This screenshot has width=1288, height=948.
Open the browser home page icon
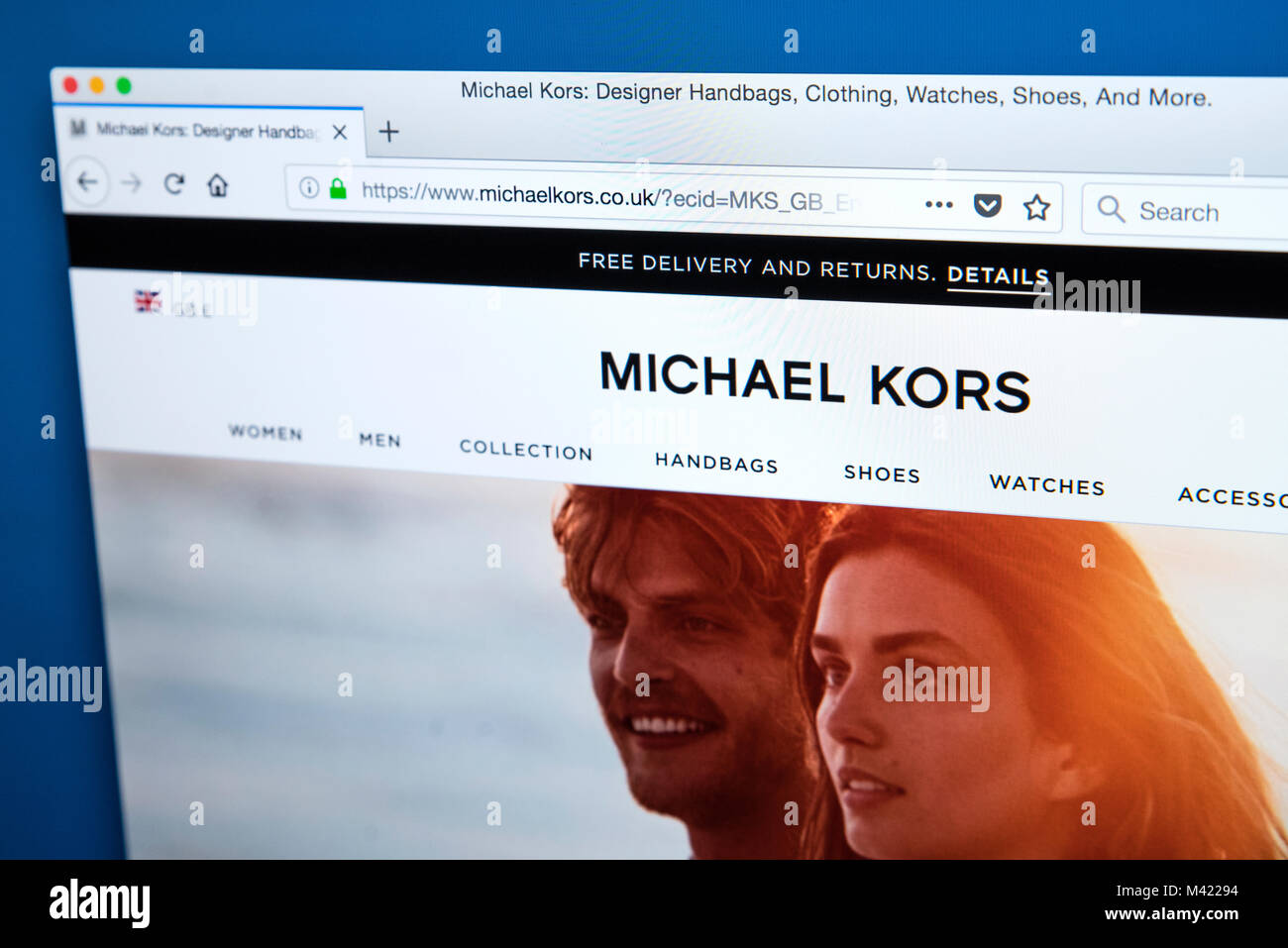(x=218, y=185)
